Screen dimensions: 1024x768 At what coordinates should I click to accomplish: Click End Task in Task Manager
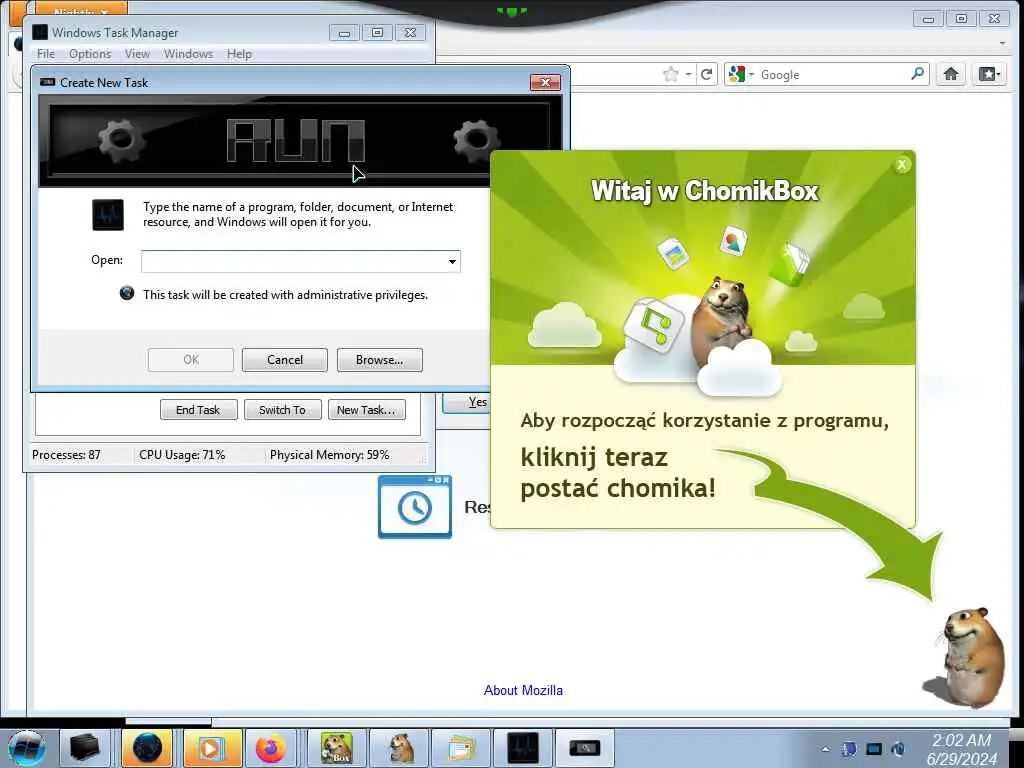tap(199, 409)
